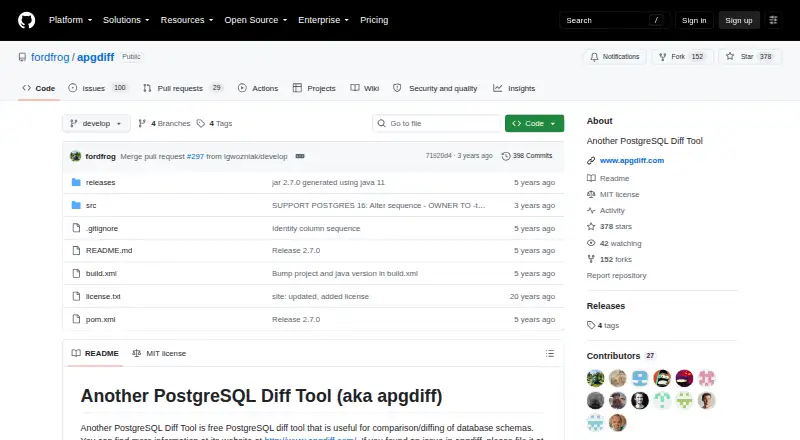This screenshot has width=800, height=440.
Task: Open the releases folder
Action: (101, 182)
